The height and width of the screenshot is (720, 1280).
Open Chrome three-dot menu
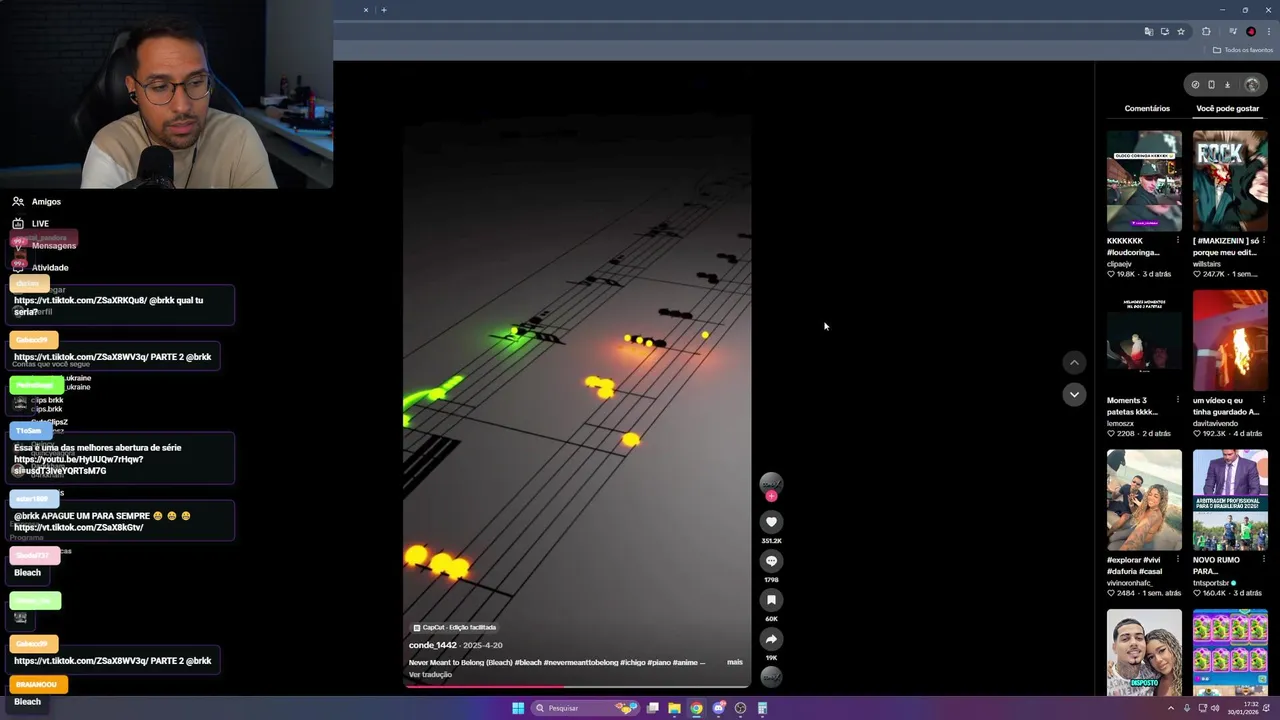click(x=1268, y=32)
